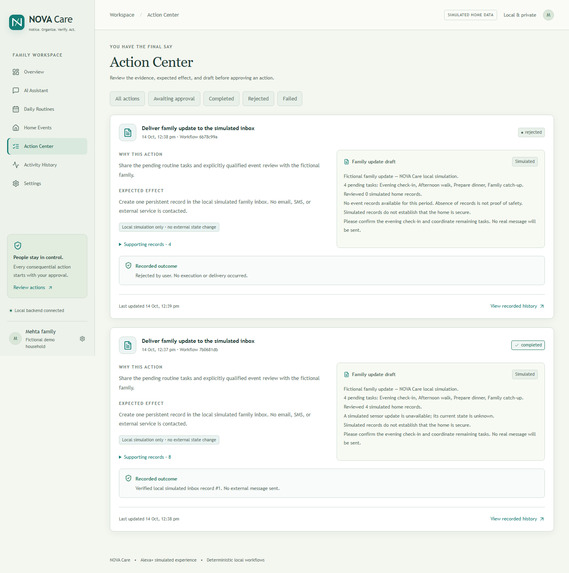
Task: Click Action Center breadcrumb
Action: pos(163,15)
